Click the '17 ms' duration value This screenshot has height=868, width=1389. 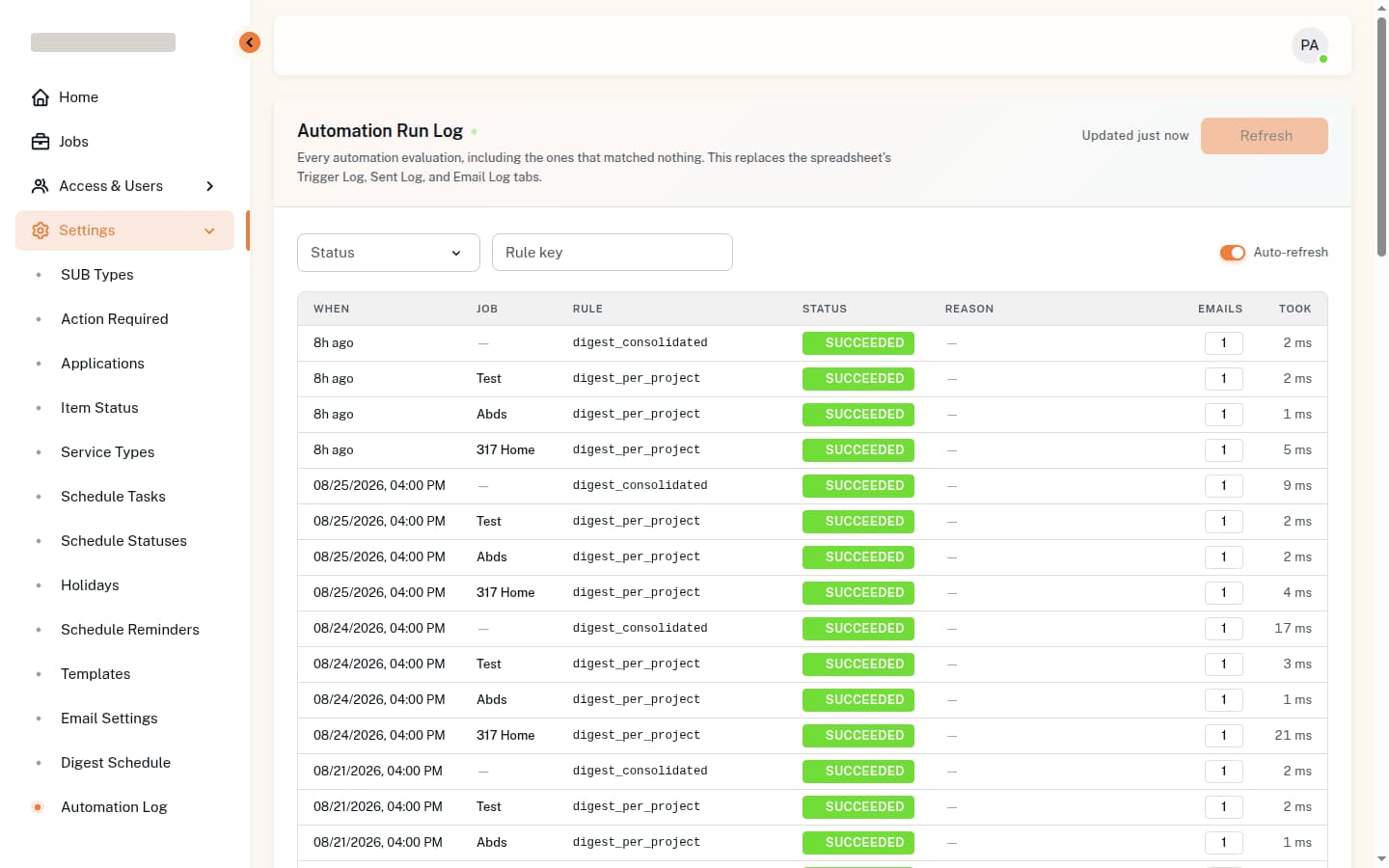1294,629
